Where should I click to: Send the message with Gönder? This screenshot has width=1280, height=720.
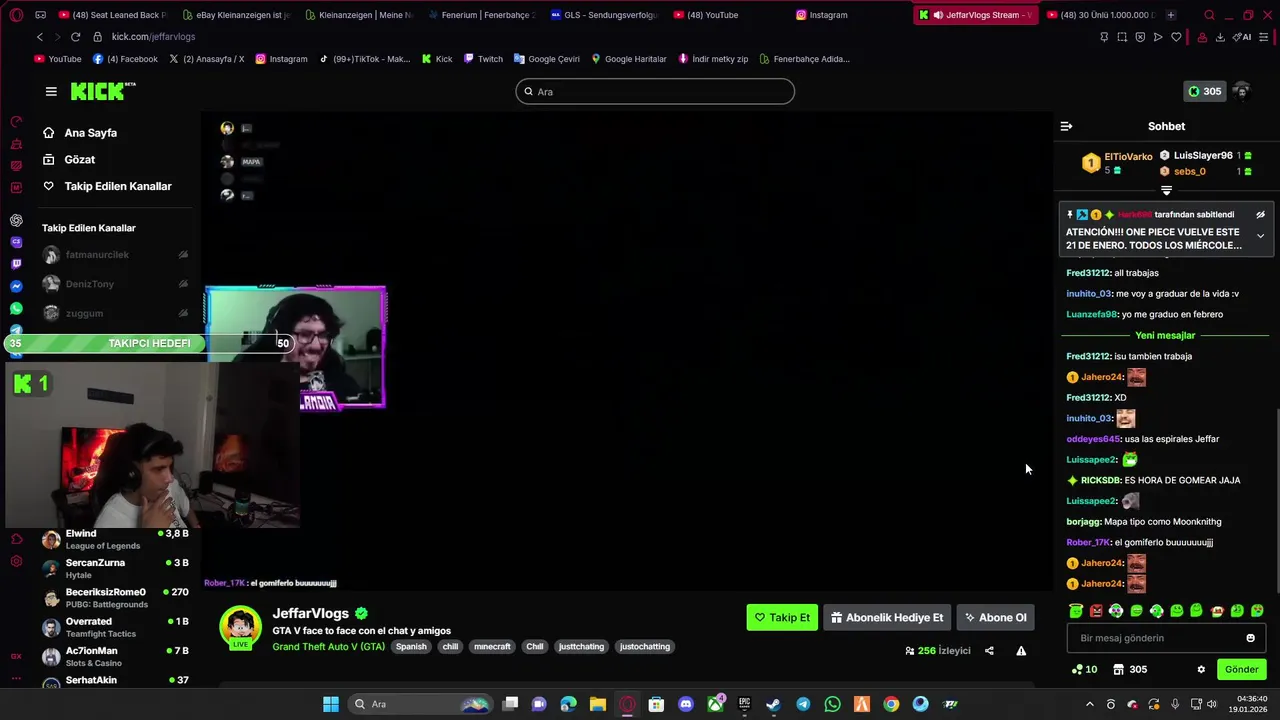1242,669
